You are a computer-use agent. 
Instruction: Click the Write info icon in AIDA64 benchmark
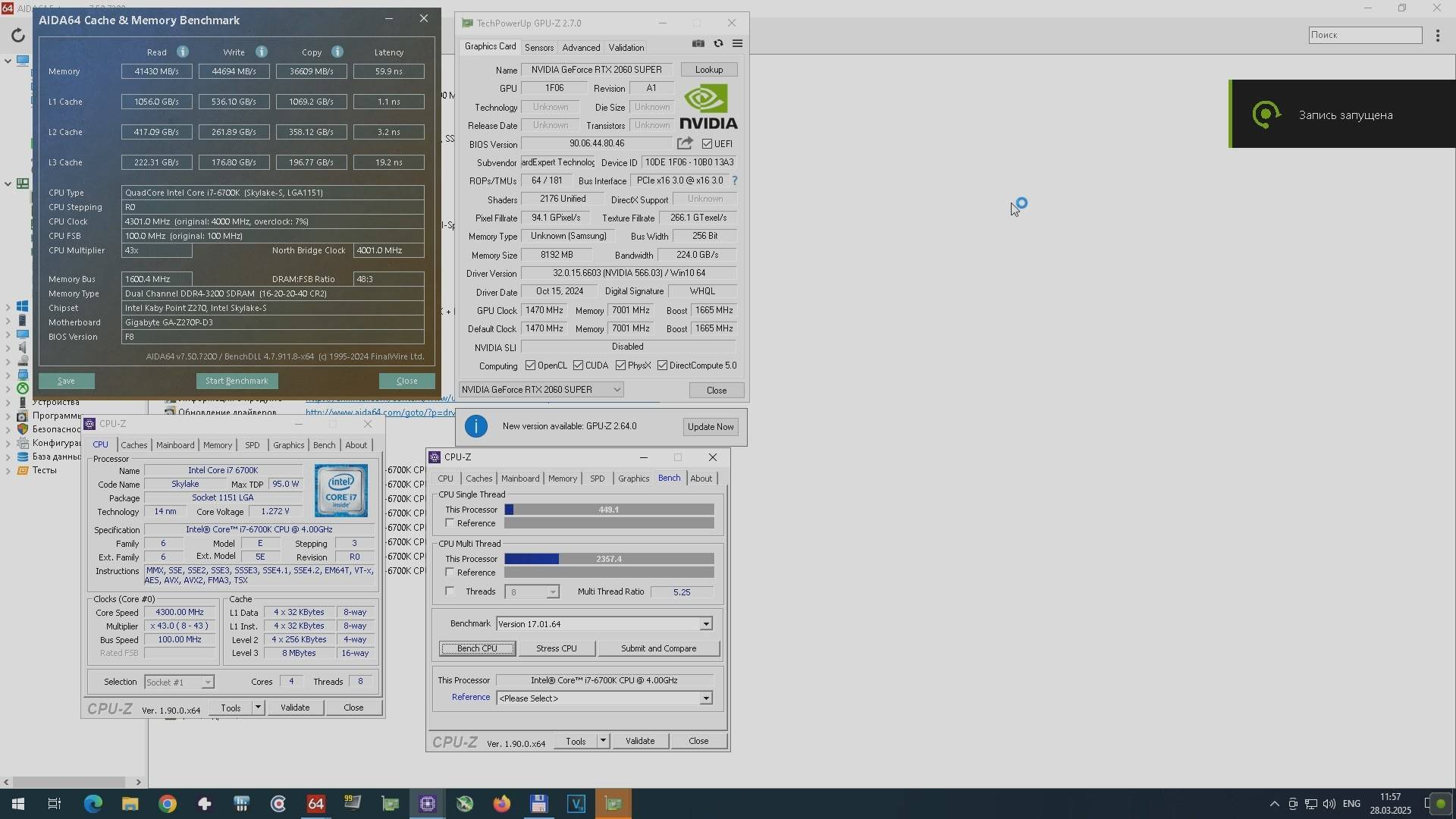tap(262, 52)
